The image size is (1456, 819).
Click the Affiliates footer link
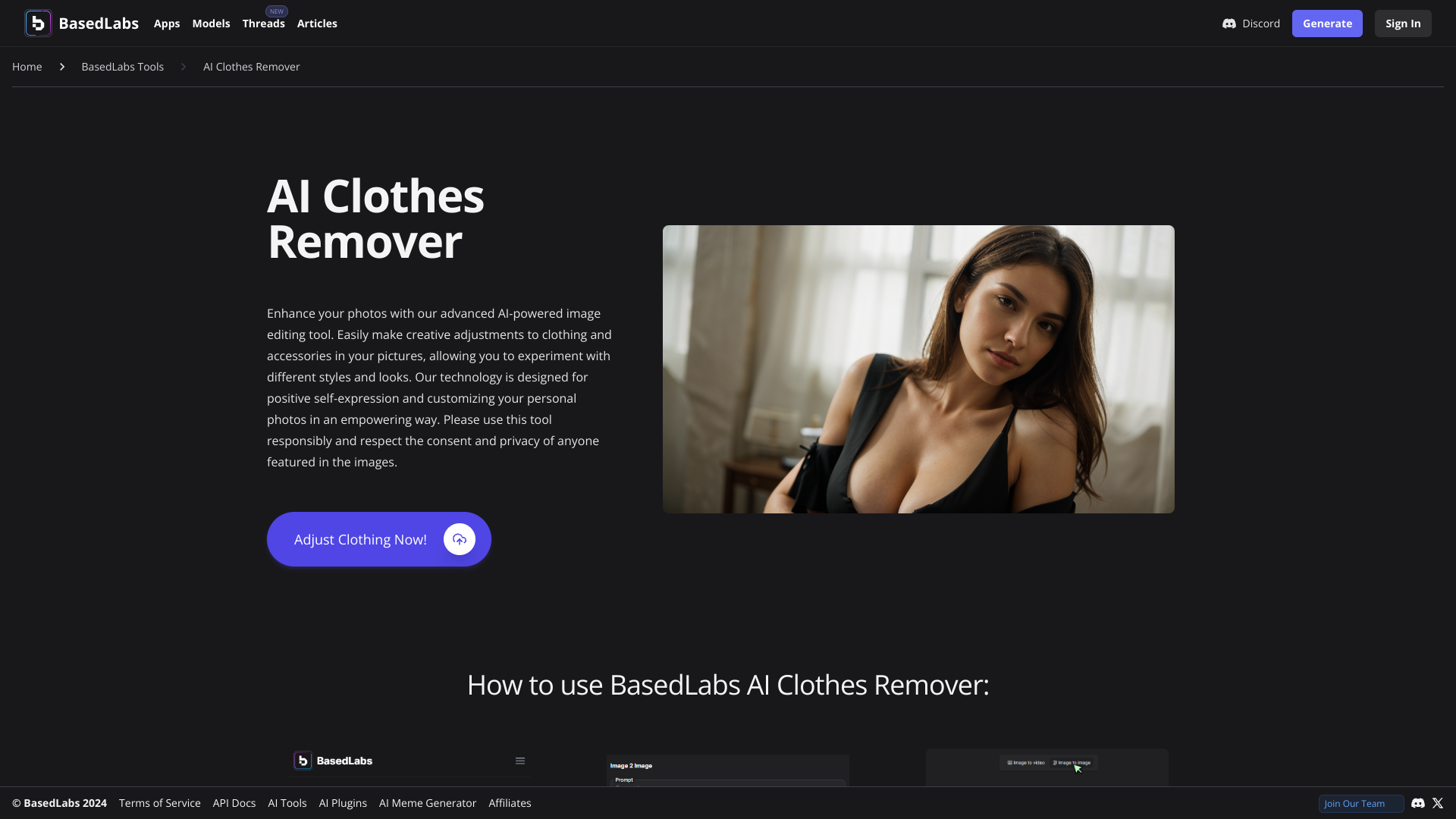point(510,803)
